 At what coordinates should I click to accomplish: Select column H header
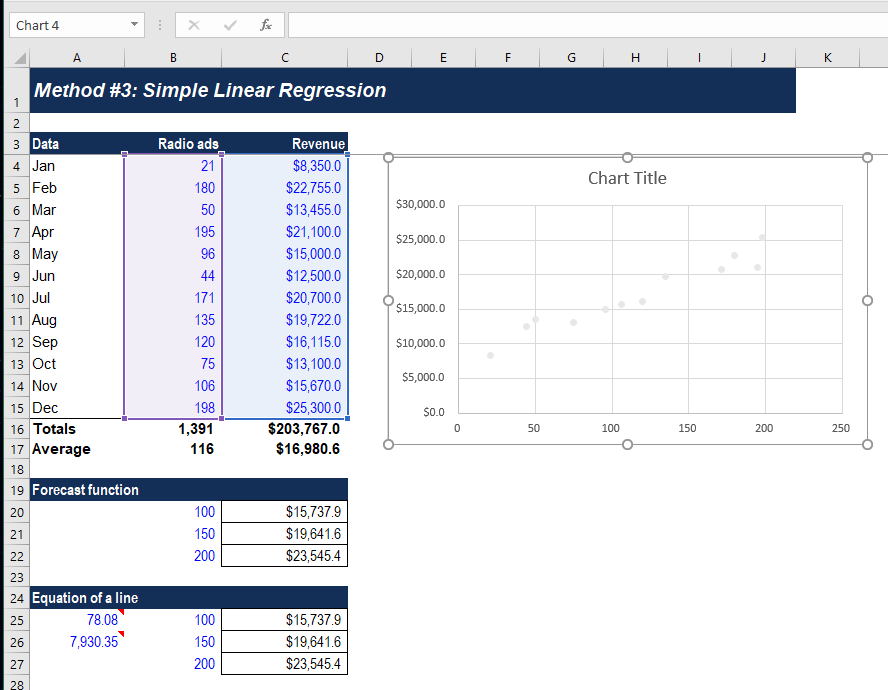(x=635, y=57)
